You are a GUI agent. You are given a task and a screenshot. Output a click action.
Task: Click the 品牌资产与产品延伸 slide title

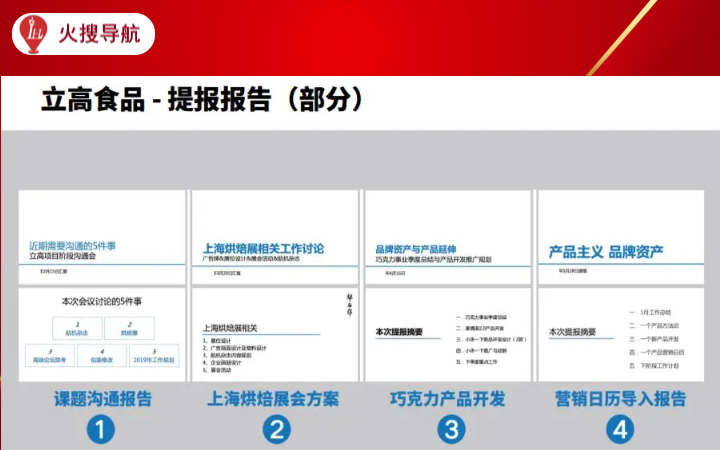coord(416,249)
